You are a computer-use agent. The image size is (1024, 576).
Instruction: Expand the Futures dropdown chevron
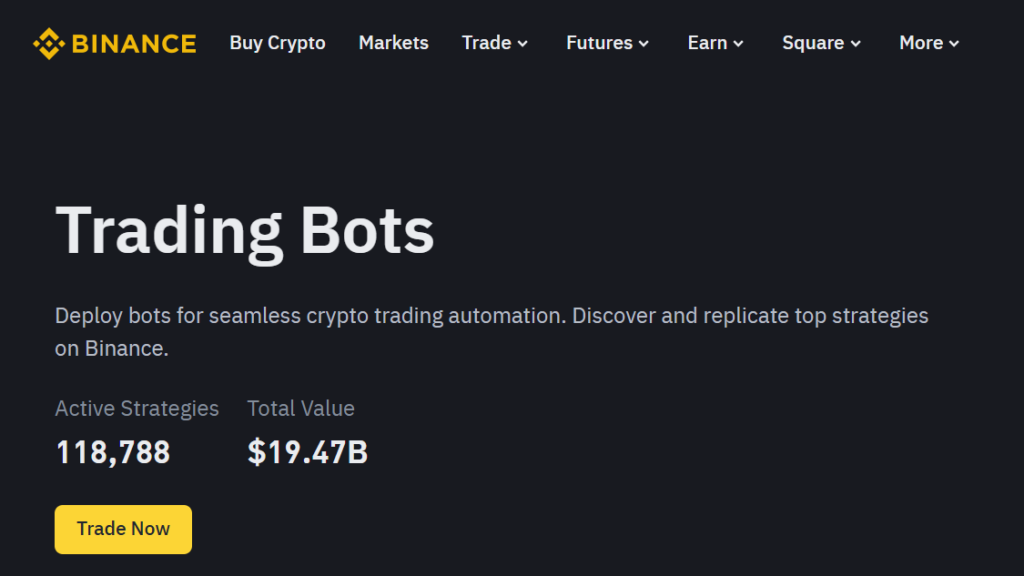644,44
